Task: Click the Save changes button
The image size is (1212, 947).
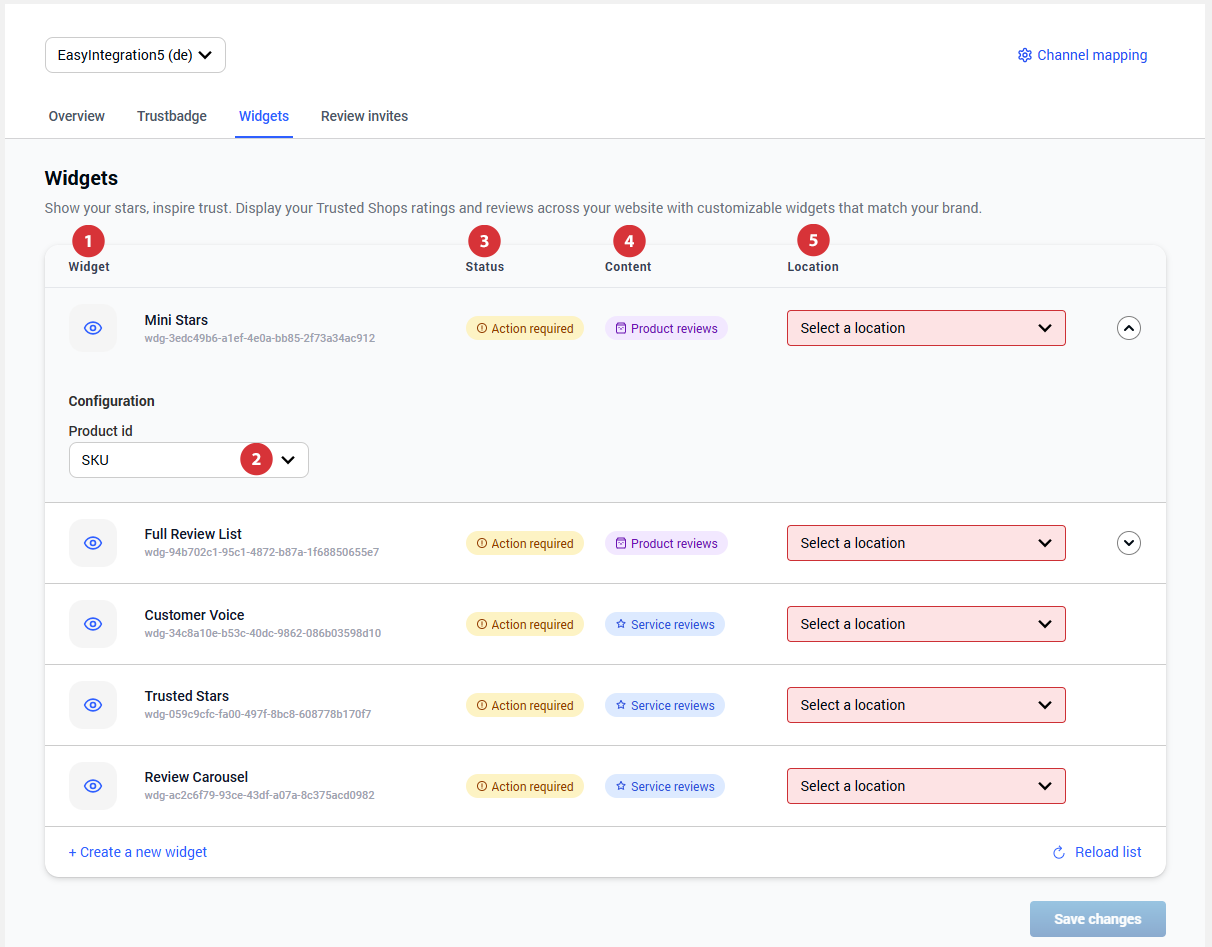Action: (x=1097, y=919)
